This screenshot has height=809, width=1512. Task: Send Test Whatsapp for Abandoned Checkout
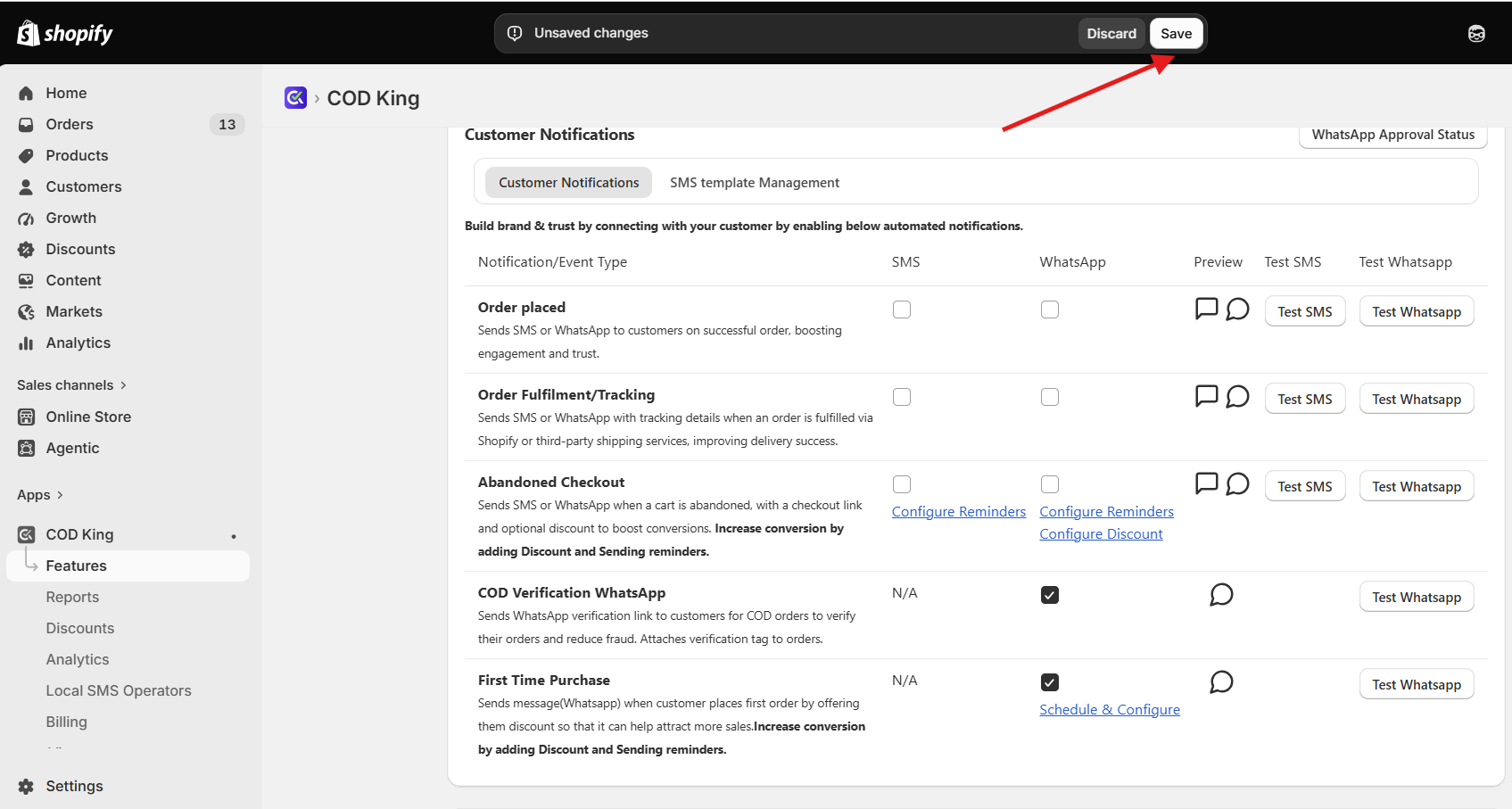coord(1417,486)
